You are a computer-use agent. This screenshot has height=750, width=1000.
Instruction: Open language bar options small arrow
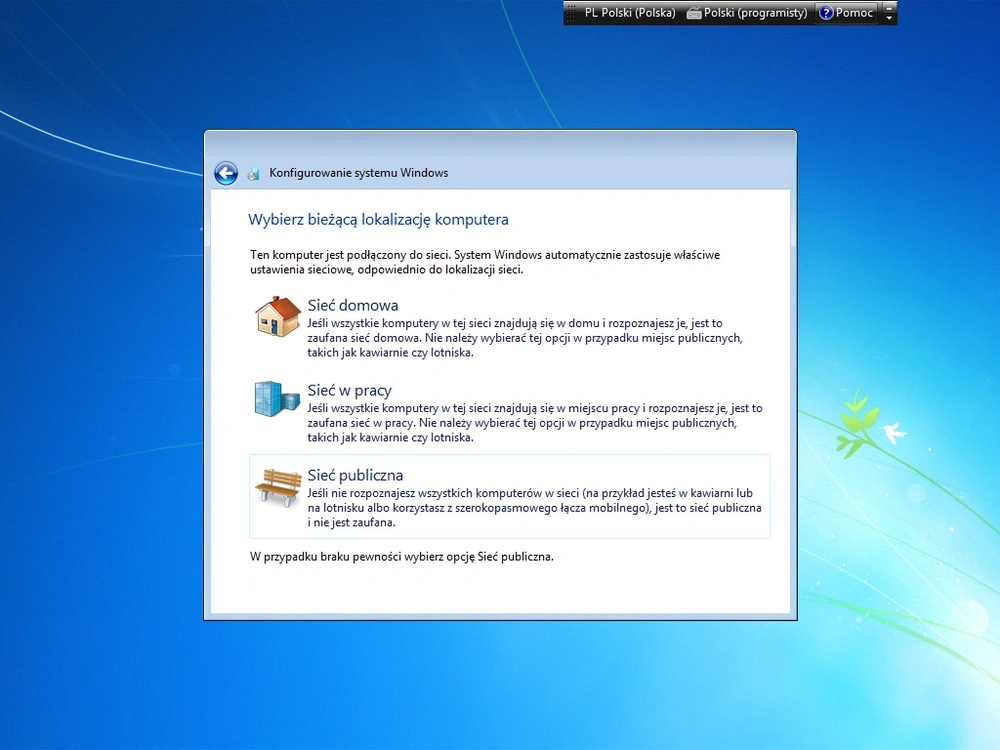point(889,18)
